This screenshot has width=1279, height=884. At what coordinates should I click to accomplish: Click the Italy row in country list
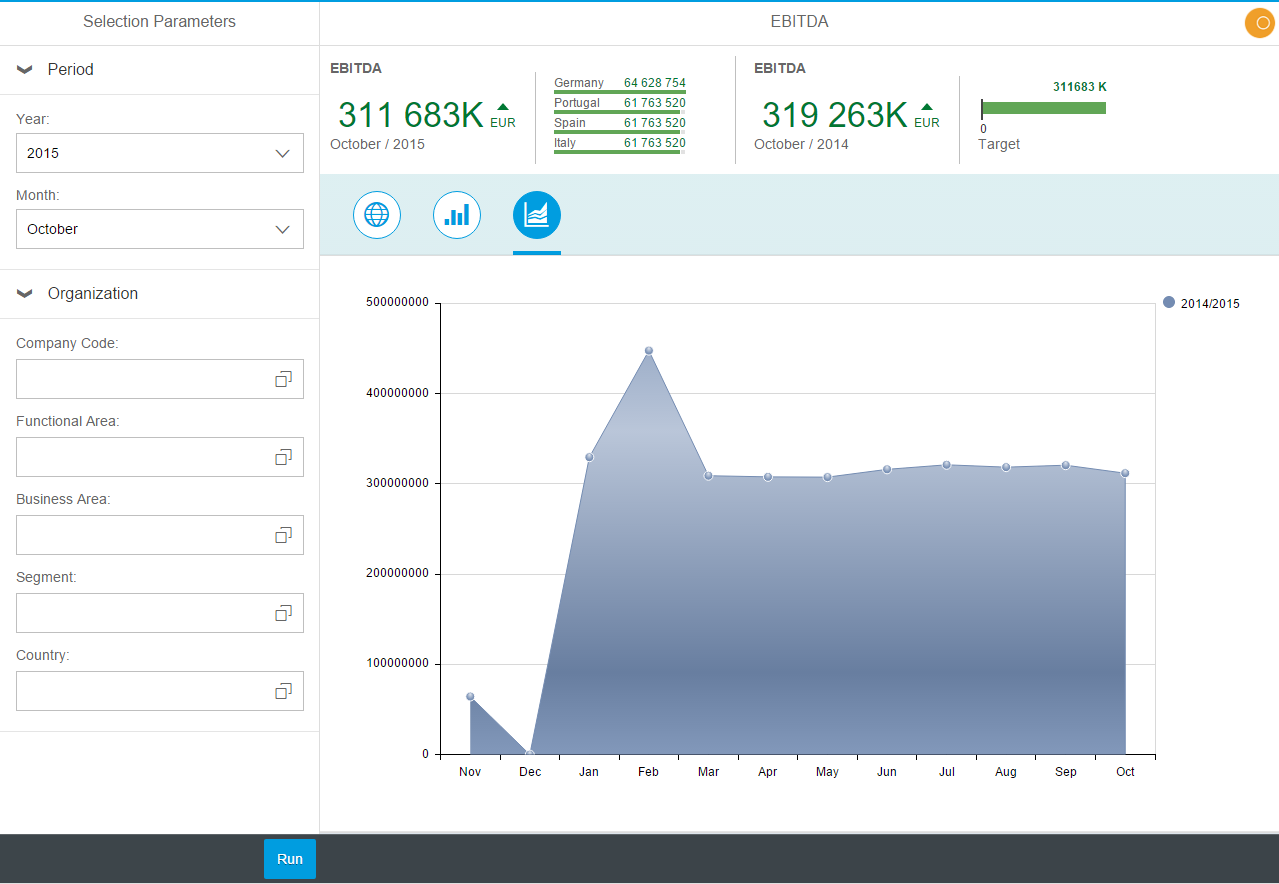619,144
